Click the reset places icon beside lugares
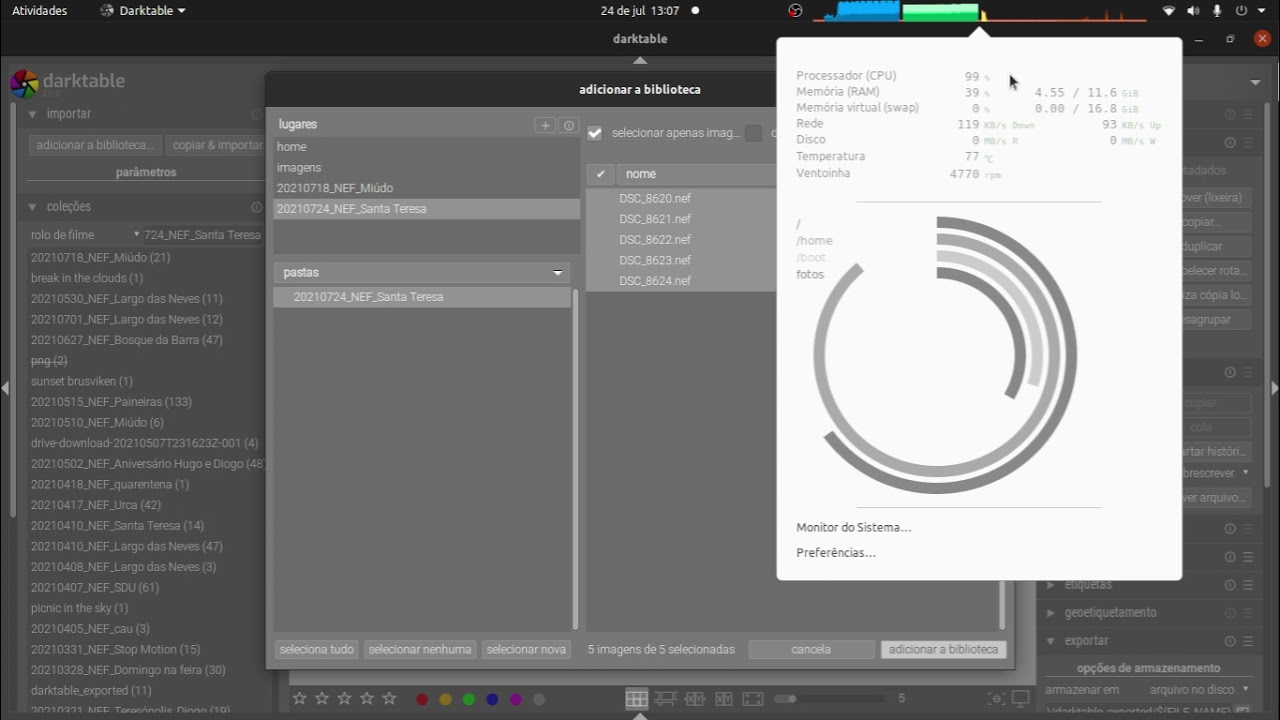 point(568,125)
